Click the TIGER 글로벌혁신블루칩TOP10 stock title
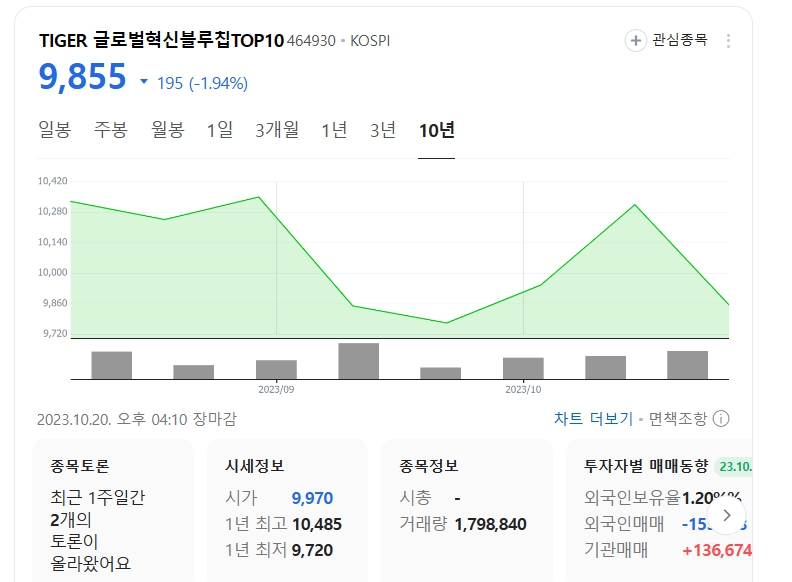Image resolution: width=792 pixels, height=582 pixels. point(162,40)
